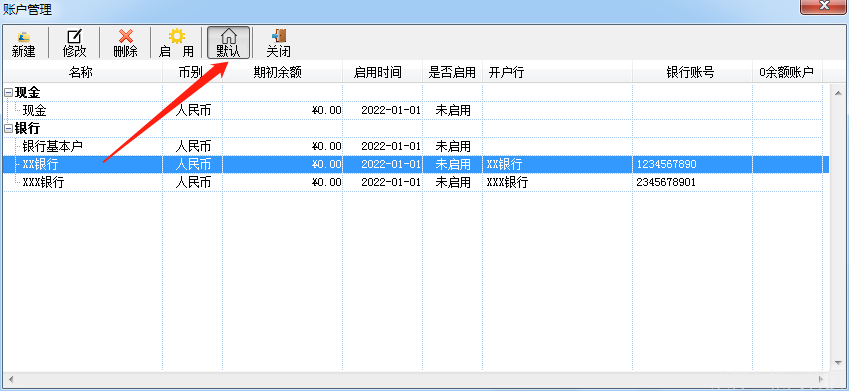The height and width of the screenshot is (391, 849).
Task: Close the 账户管理 window
Action: tap(824, 5)
